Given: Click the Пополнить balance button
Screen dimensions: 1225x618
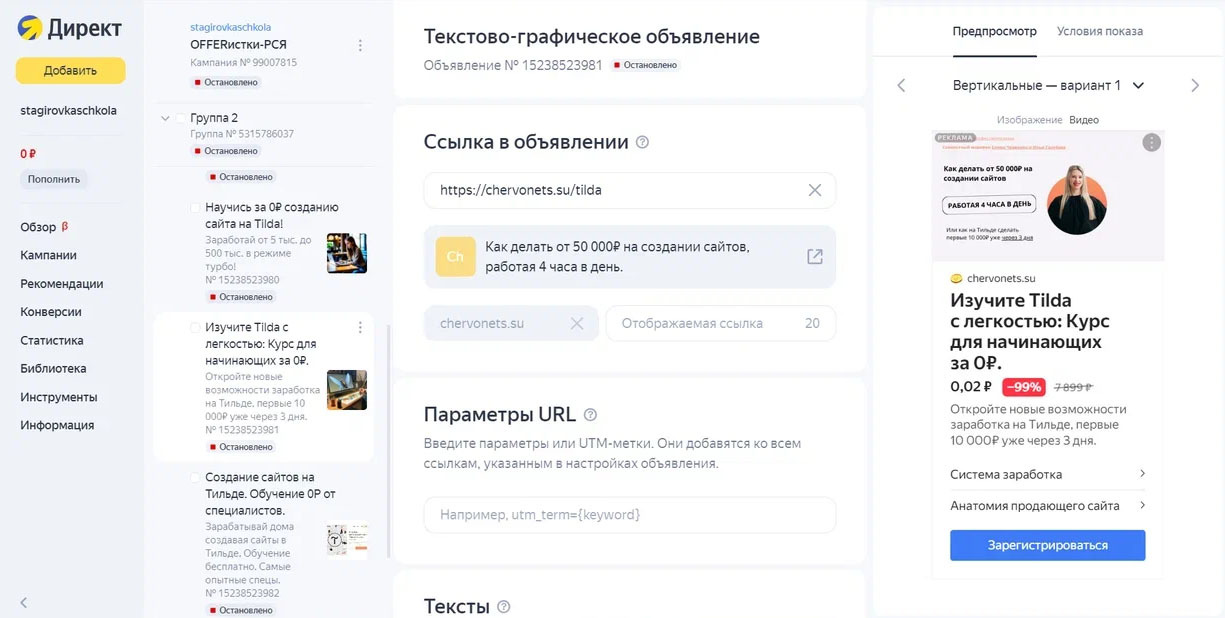Looking at the screenshot, I should (x=54, y=180).
